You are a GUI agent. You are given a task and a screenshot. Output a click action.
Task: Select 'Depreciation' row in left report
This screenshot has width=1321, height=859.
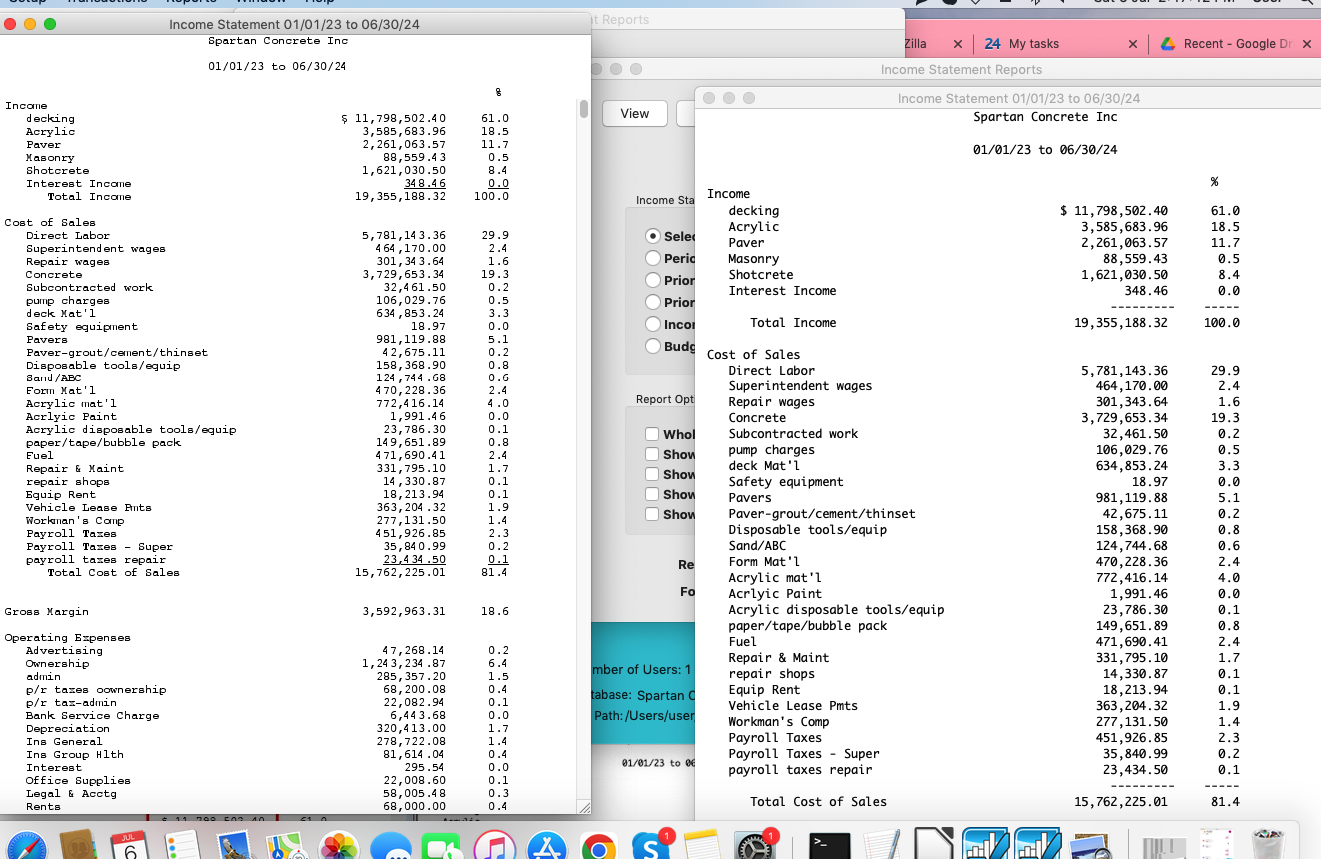coord(68,729)
